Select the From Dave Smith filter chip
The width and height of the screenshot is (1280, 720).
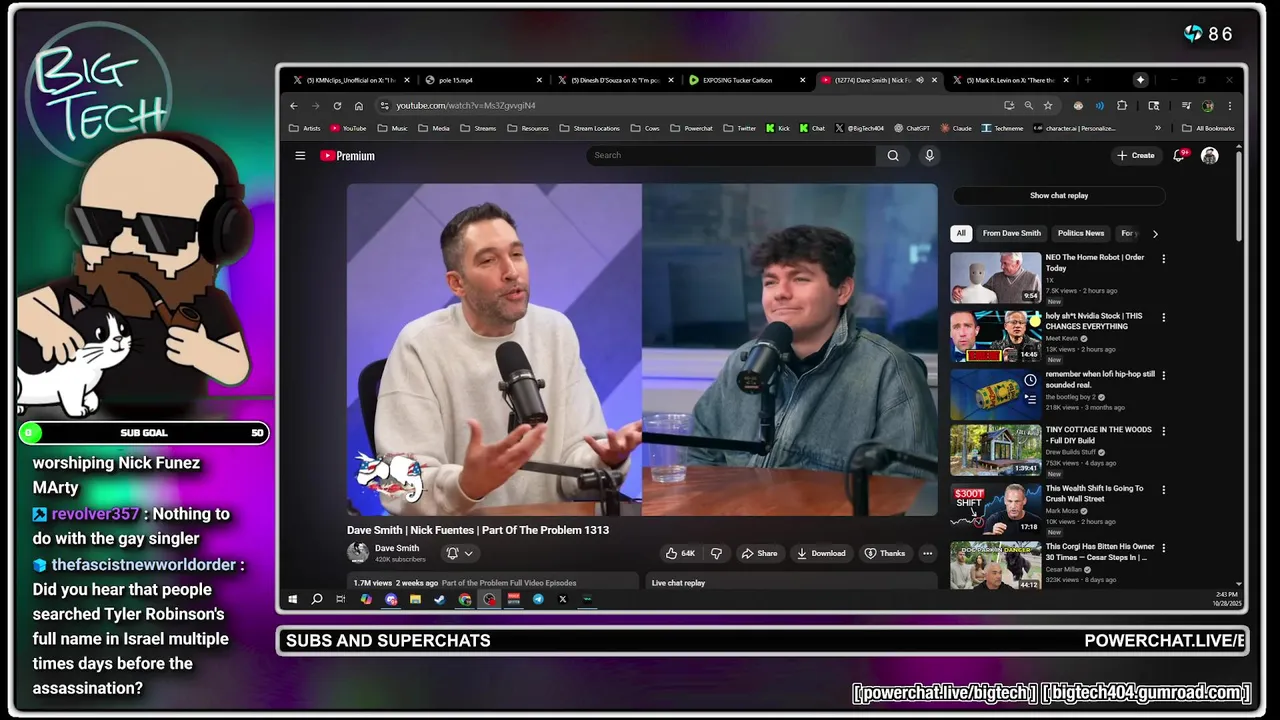coord(1011,233)
